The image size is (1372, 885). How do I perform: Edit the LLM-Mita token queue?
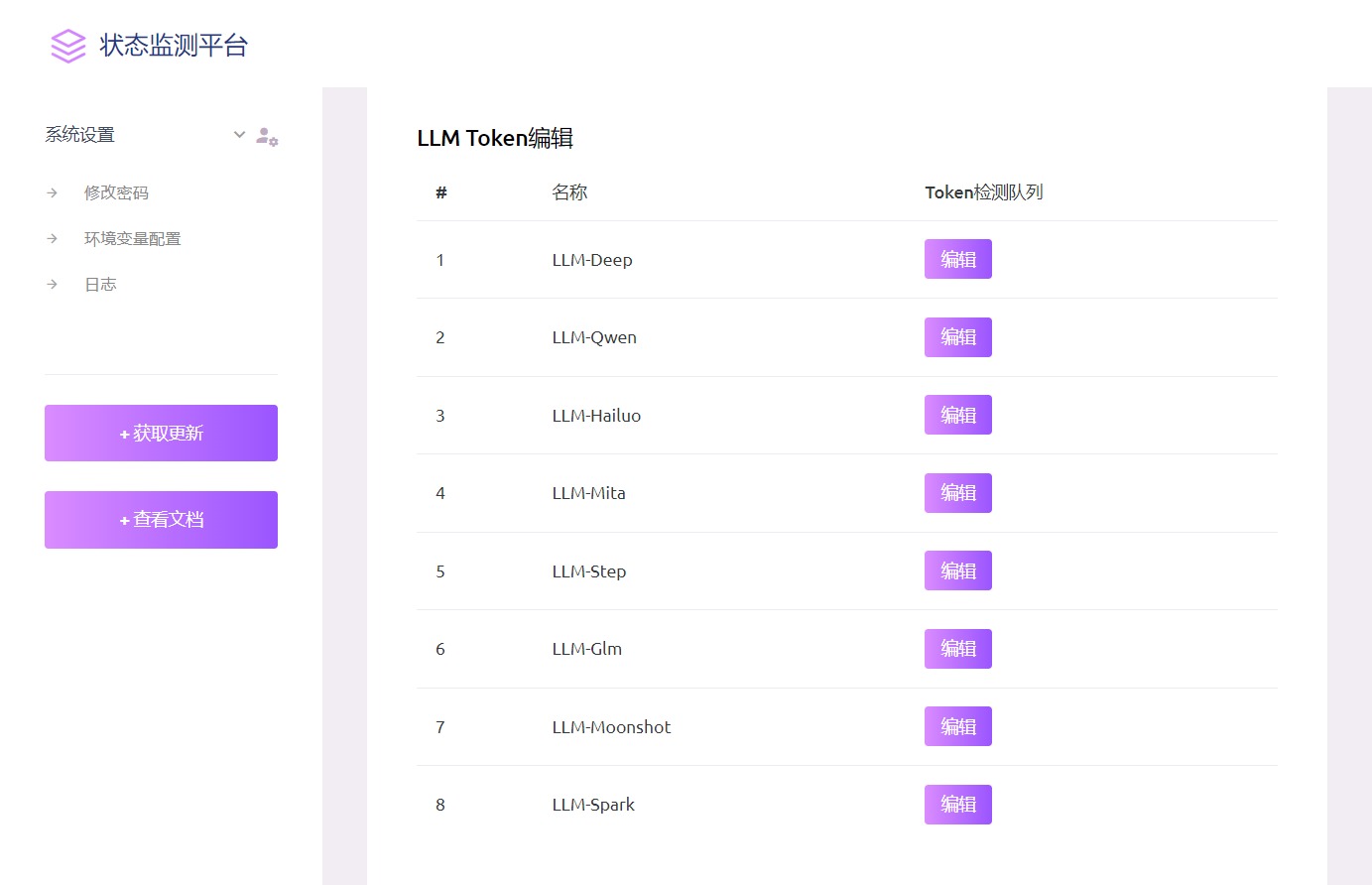[957, 493]
